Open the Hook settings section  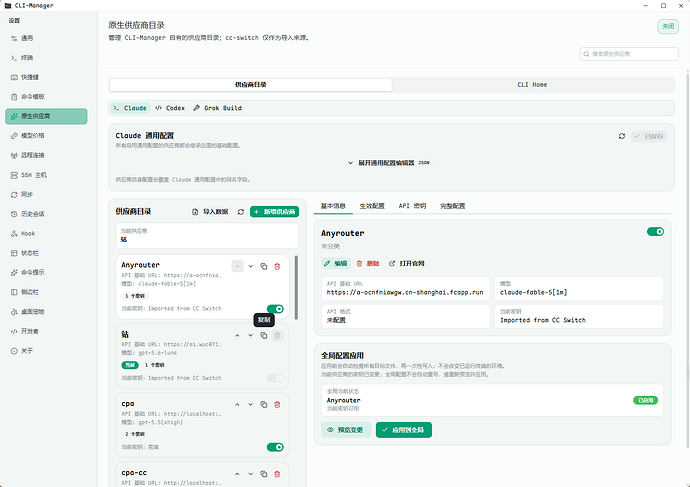pyautogui.click(x=46, y=234)
